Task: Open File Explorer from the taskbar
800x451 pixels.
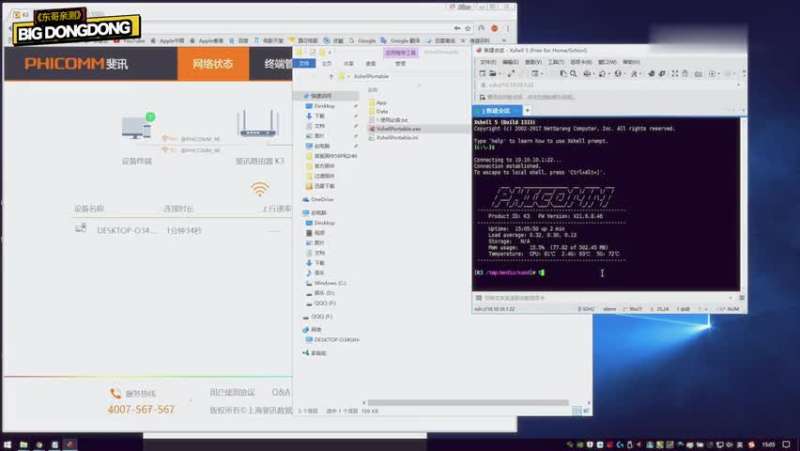Action: pos(23,445)
